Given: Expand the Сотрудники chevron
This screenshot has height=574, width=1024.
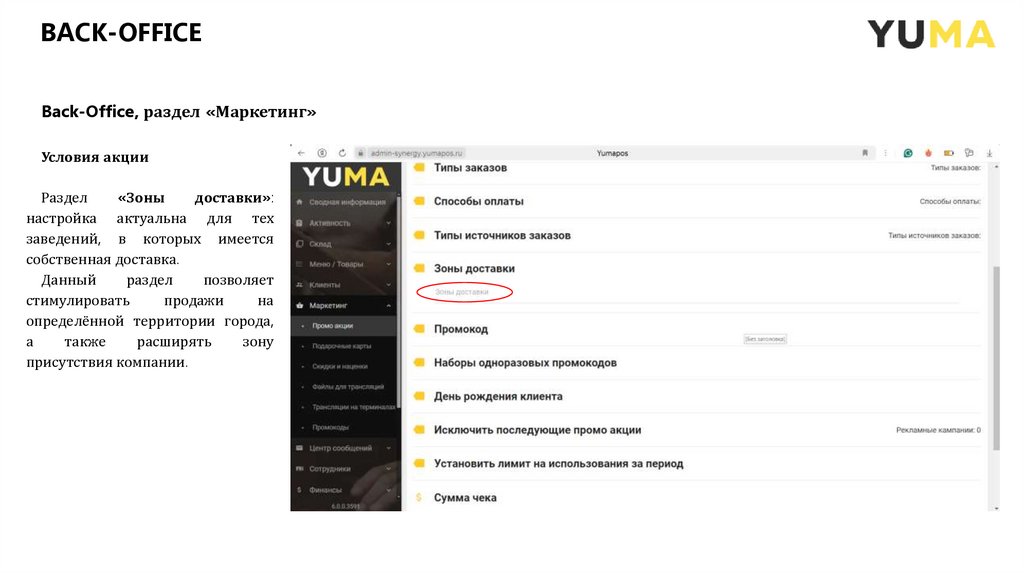Looking at the screenshot, I should pos(389,468).
